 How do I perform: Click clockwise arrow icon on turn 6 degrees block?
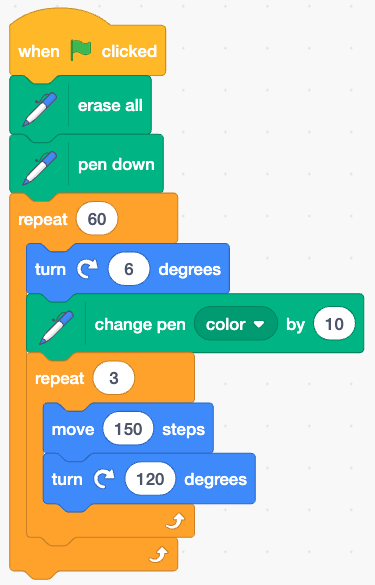pos(88,269)
